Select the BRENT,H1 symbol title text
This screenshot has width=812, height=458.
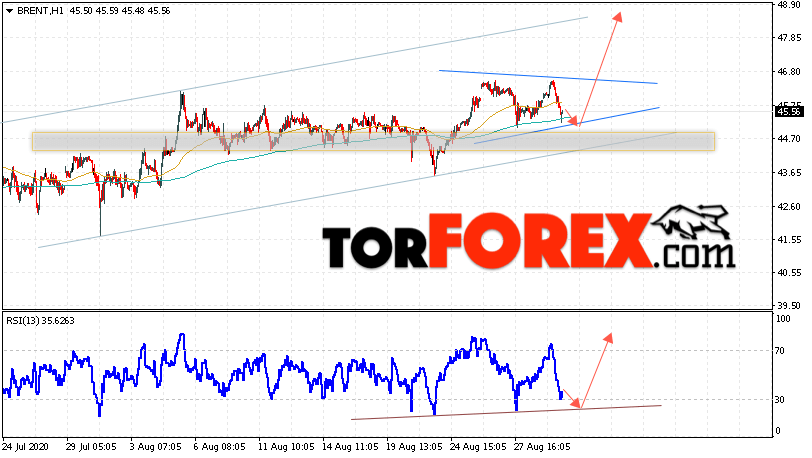40,11
